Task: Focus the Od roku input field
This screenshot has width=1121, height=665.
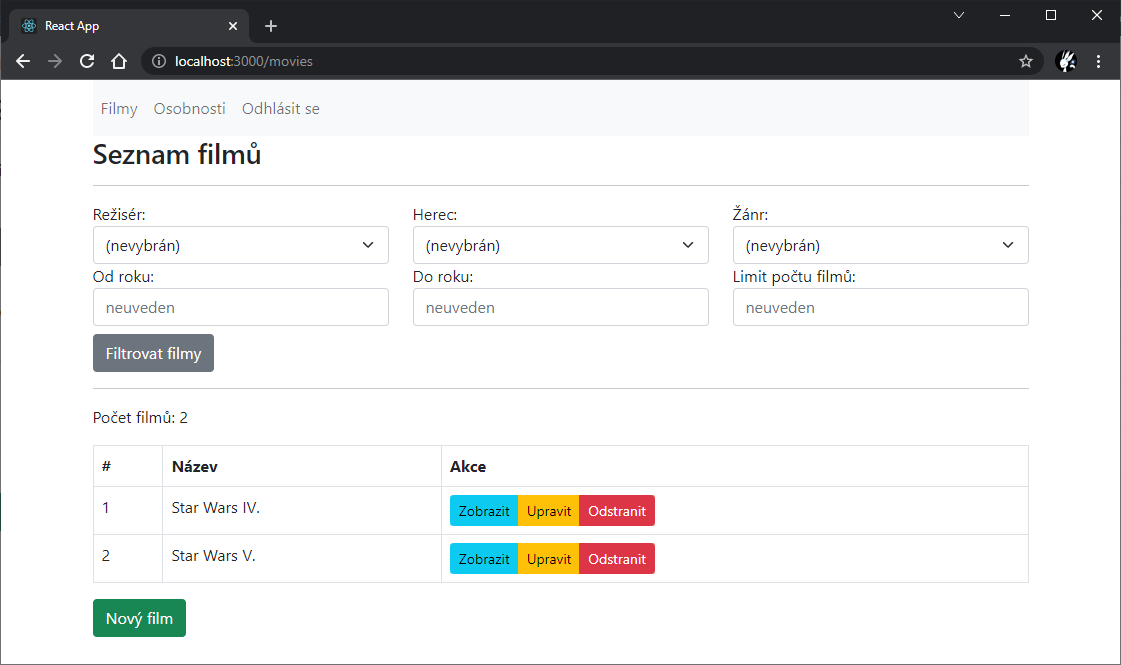Action: click(x=240, y=307)
